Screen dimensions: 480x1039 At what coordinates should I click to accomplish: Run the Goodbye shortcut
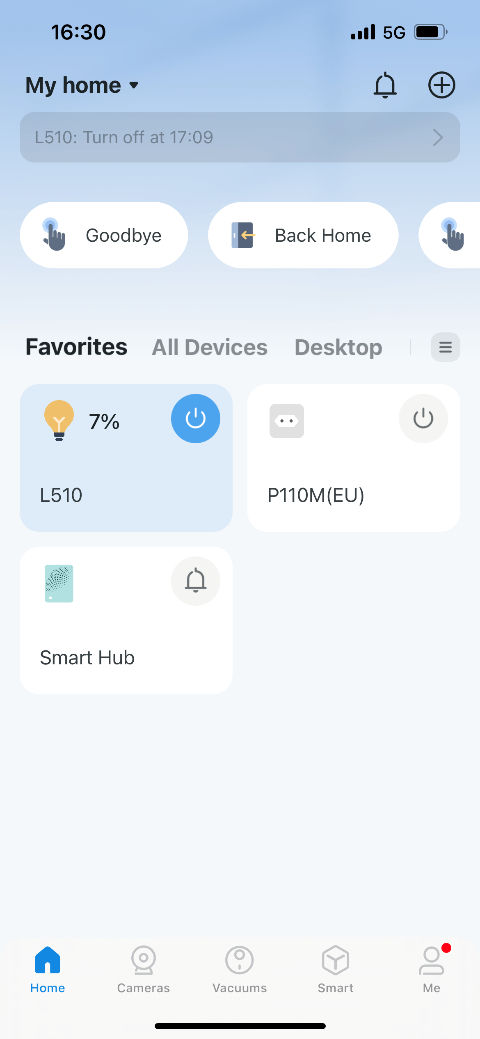pos(104,235)
